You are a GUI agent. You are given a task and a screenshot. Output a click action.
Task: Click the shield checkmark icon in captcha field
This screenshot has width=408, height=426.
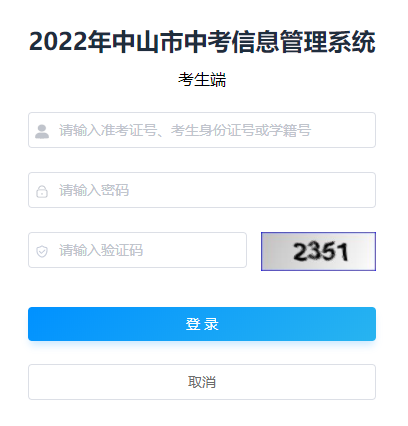pos(42,251)
